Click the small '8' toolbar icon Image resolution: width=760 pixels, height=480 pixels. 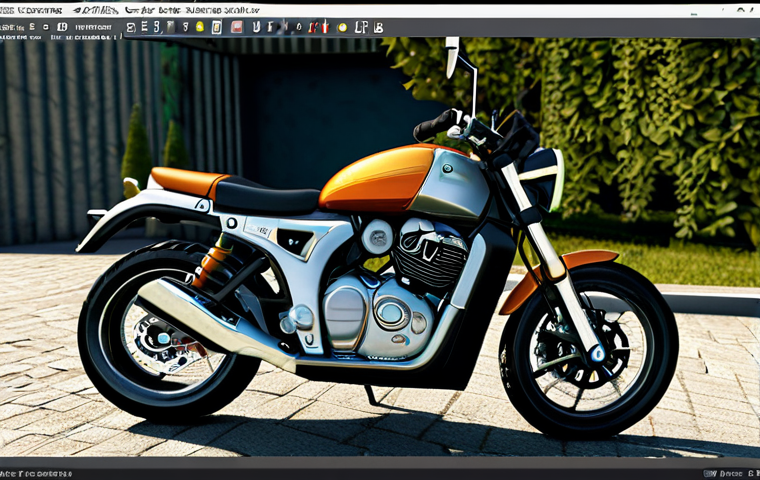click(185, 27)
